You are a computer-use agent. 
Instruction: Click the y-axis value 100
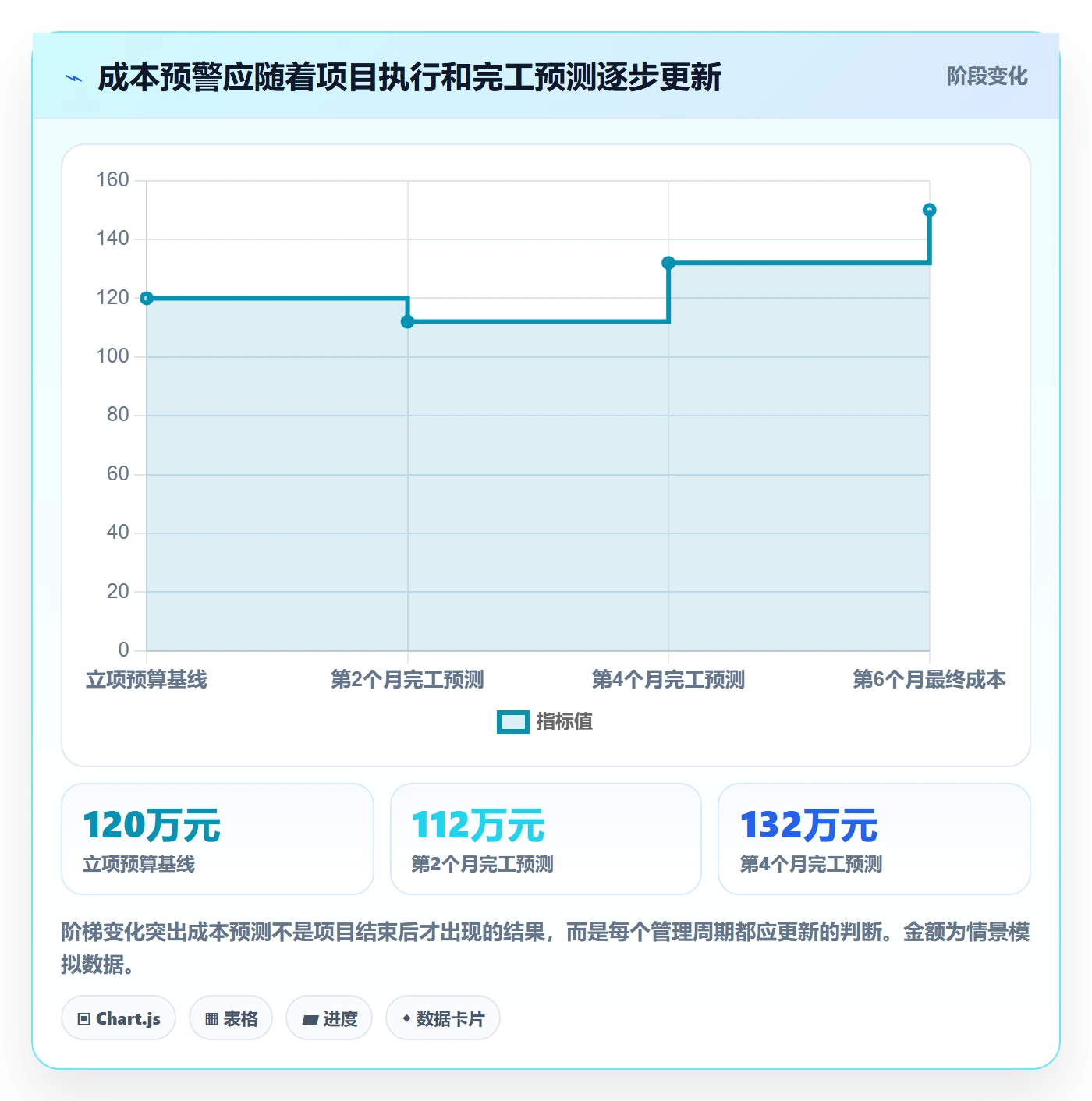[112, 356]
